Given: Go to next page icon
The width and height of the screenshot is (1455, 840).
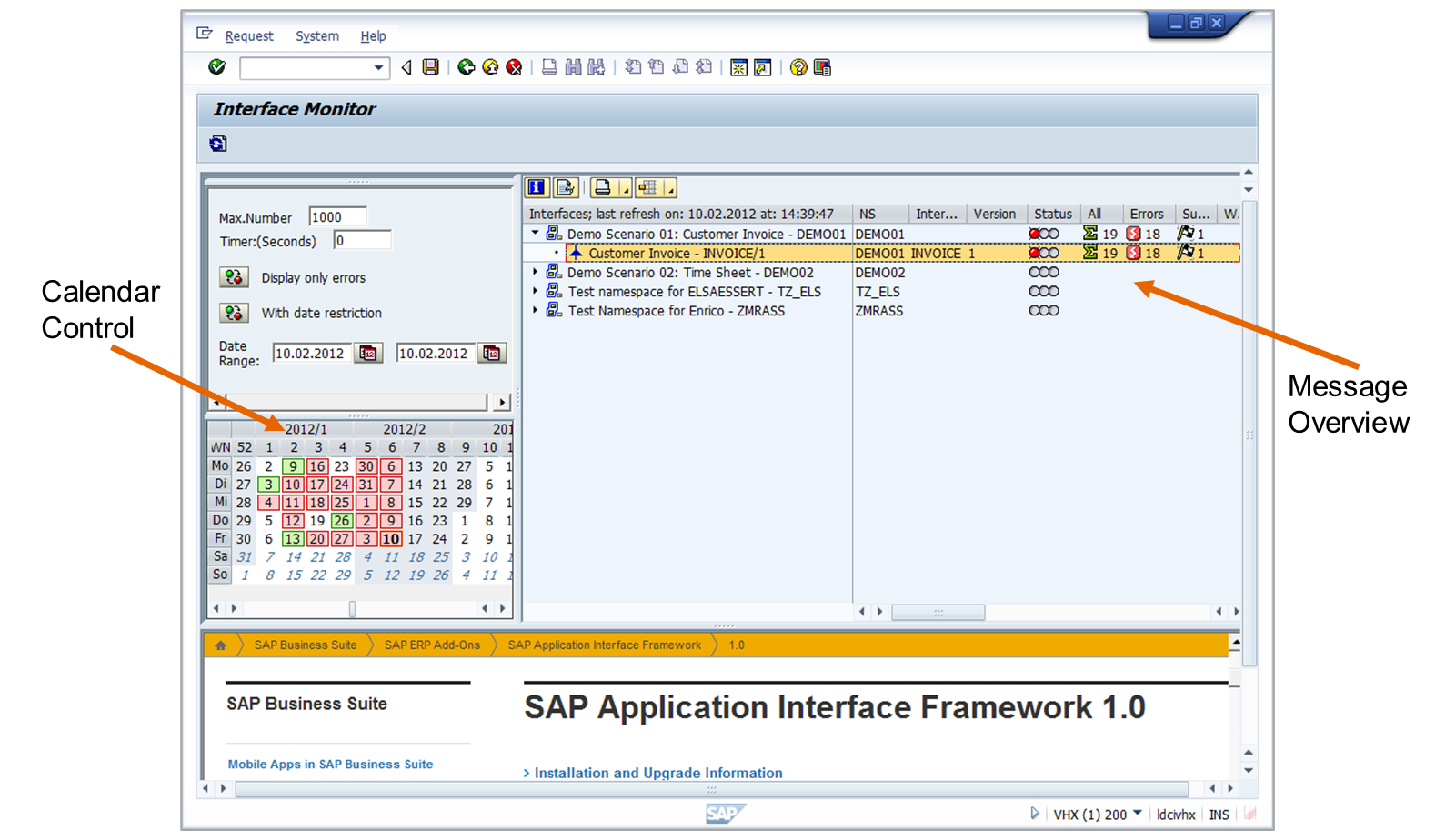Looking at the screenshot, I should tap(680, 67).
